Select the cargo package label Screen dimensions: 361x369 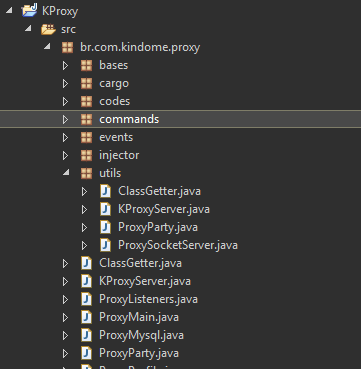click(114, 84)
